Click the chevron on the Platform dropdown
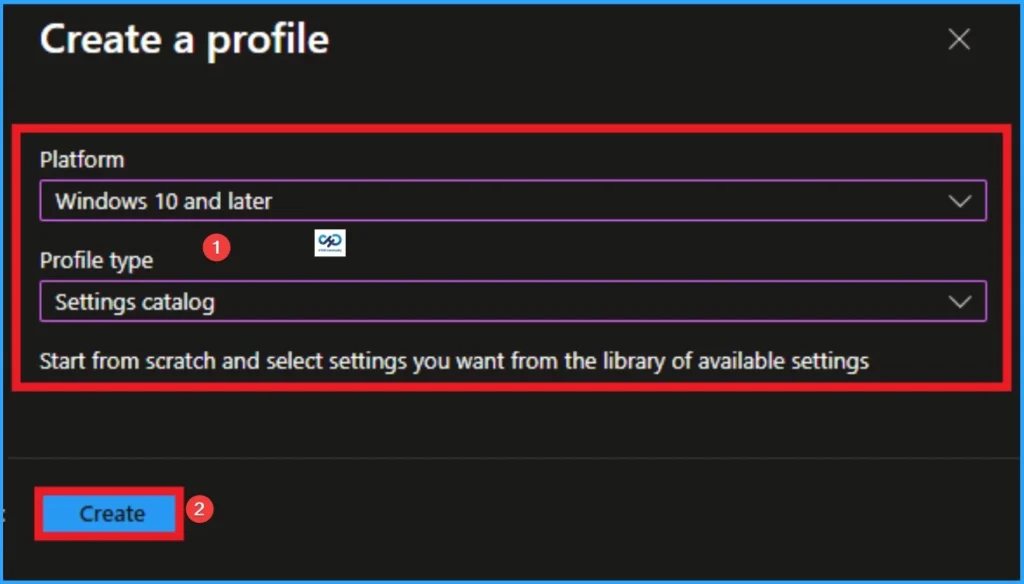 tap(959, 200)
